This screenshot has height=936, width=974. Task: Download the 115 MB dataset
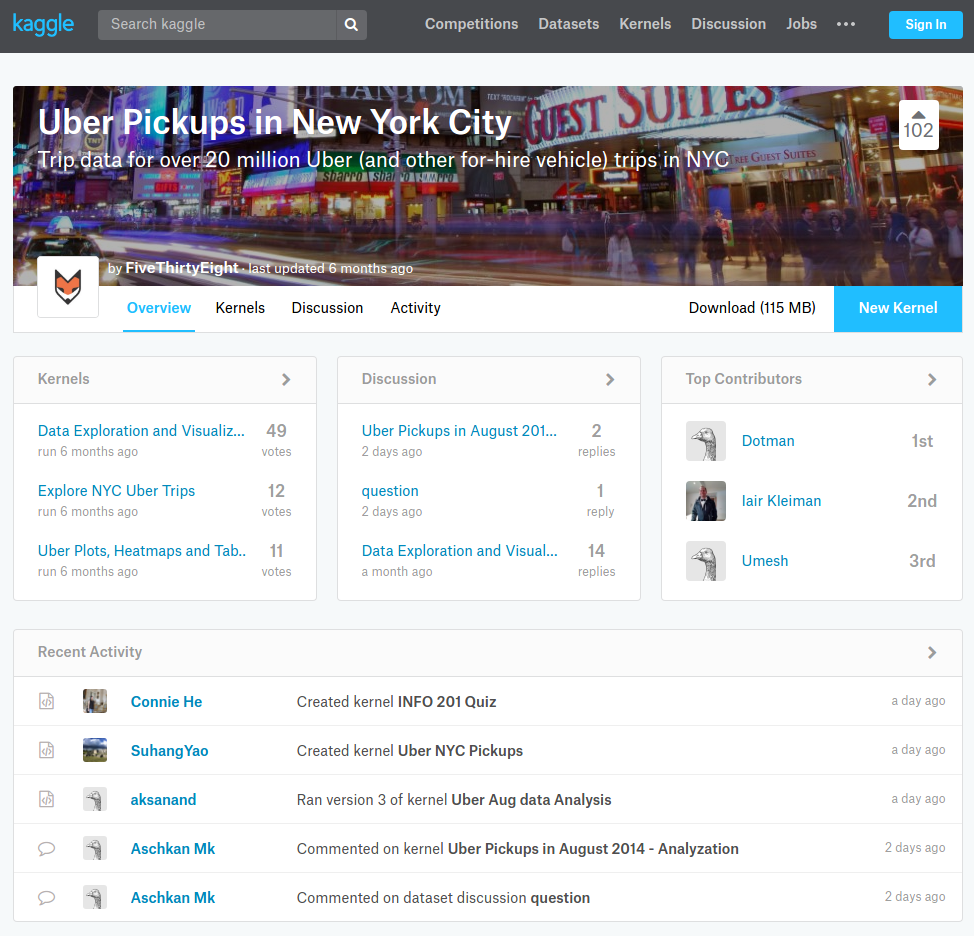click(x=752, y=308)
